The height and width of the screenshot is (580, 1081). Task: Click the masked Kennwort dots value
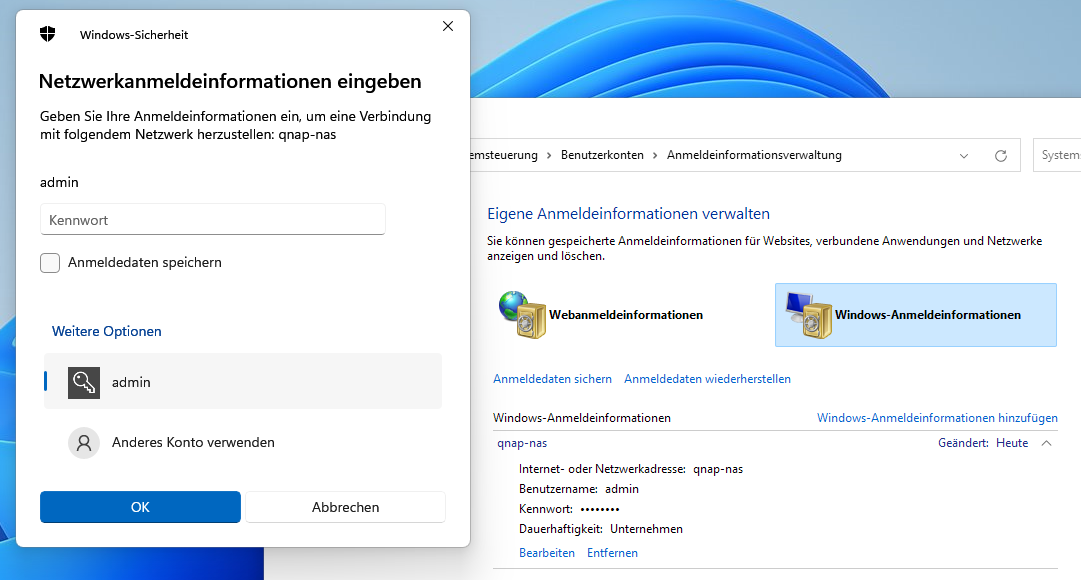click(600, 509)
